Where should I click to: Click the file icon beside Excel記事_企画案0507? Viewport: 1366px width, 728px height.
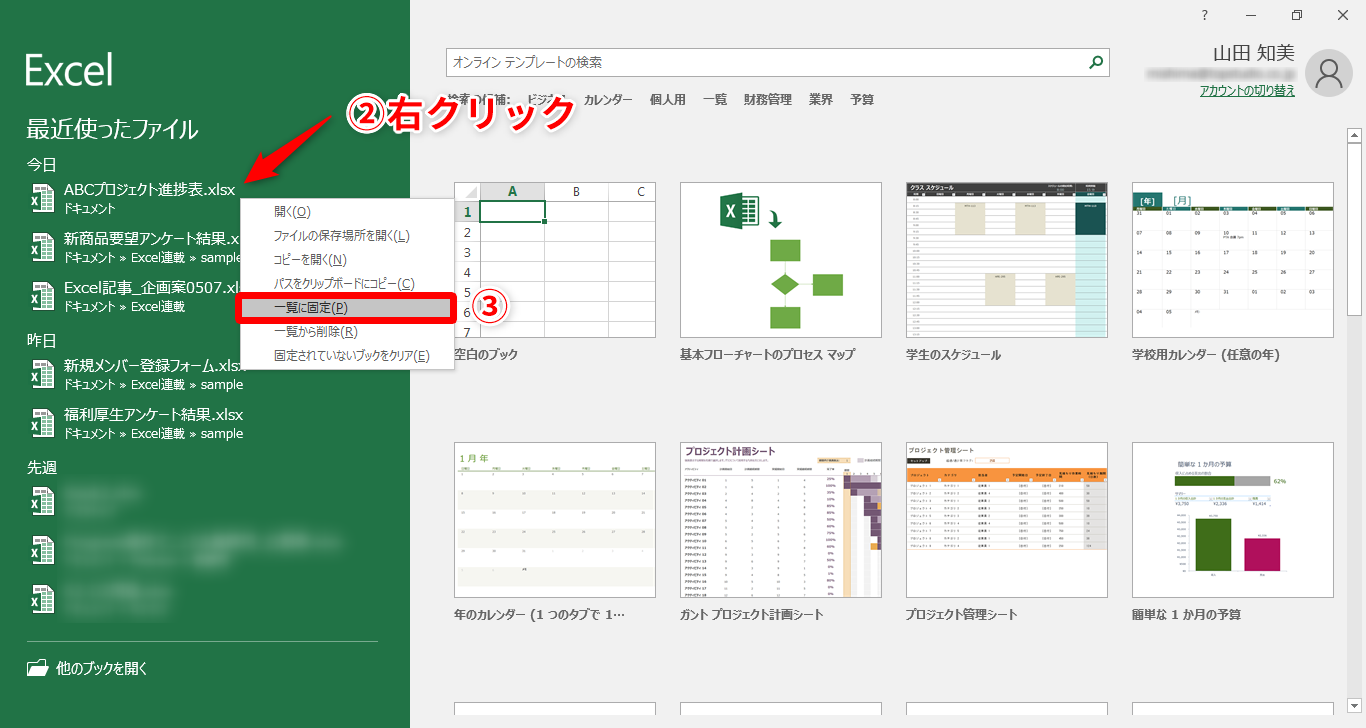point(42,296)
